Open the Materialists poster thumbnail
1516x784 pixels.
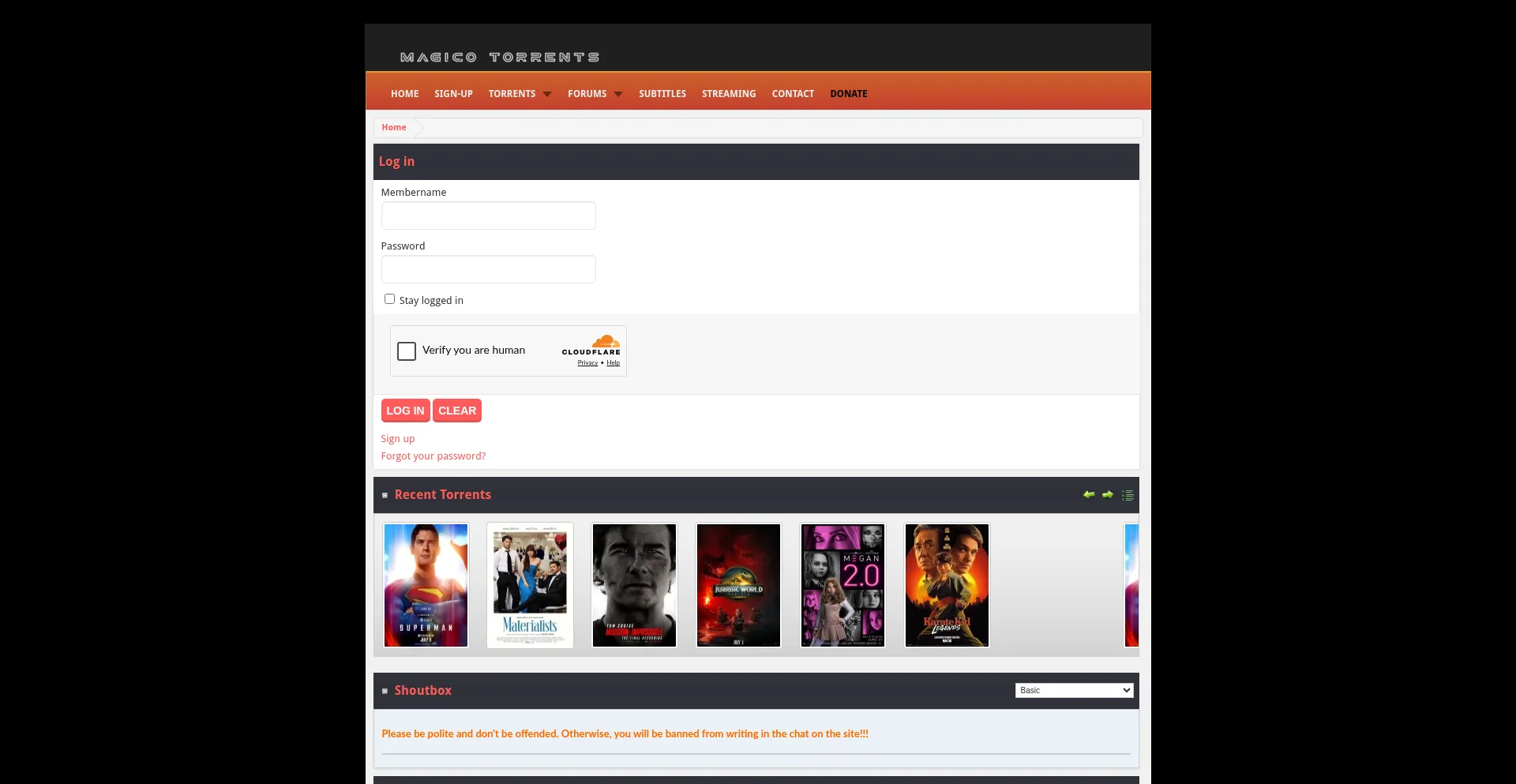[x=530, y=585]
